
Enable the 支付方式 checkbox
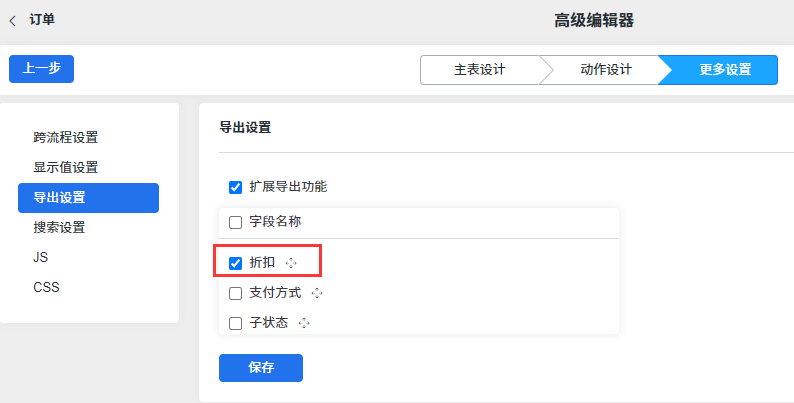pyautogui.click(x=235, y=293)
